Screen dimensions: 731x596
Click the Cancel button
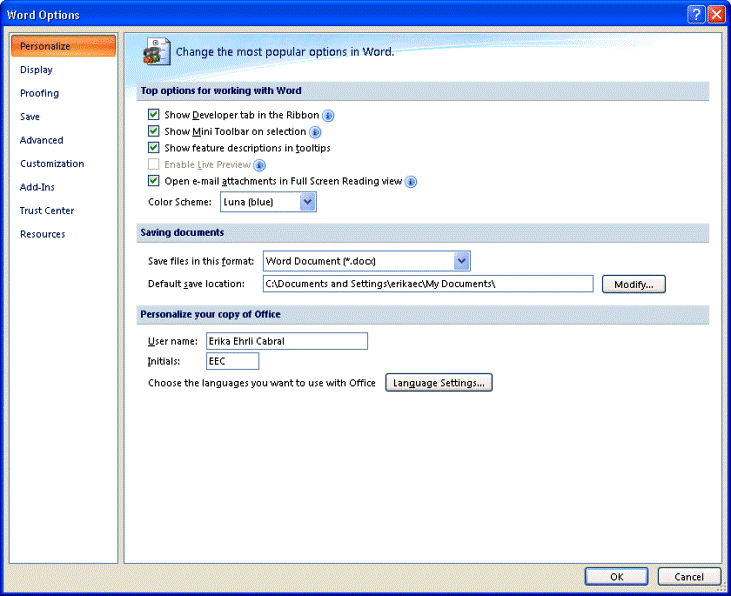689,576
